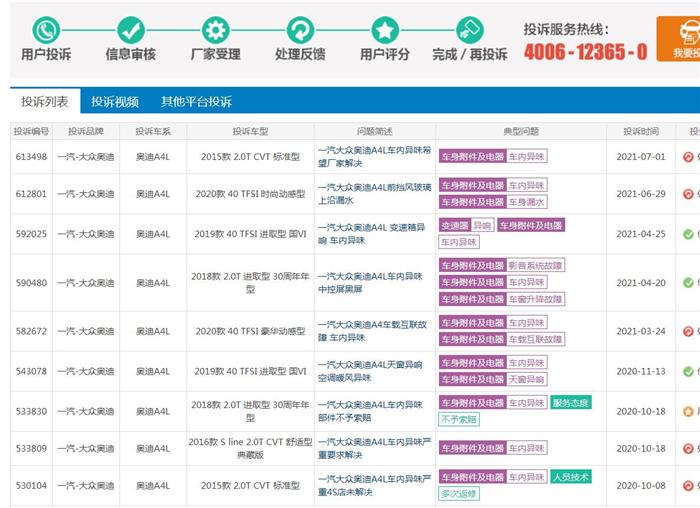Click the 典型问题 column header
The width and height of the screenshot is (700, 508).
pos(521,131)
